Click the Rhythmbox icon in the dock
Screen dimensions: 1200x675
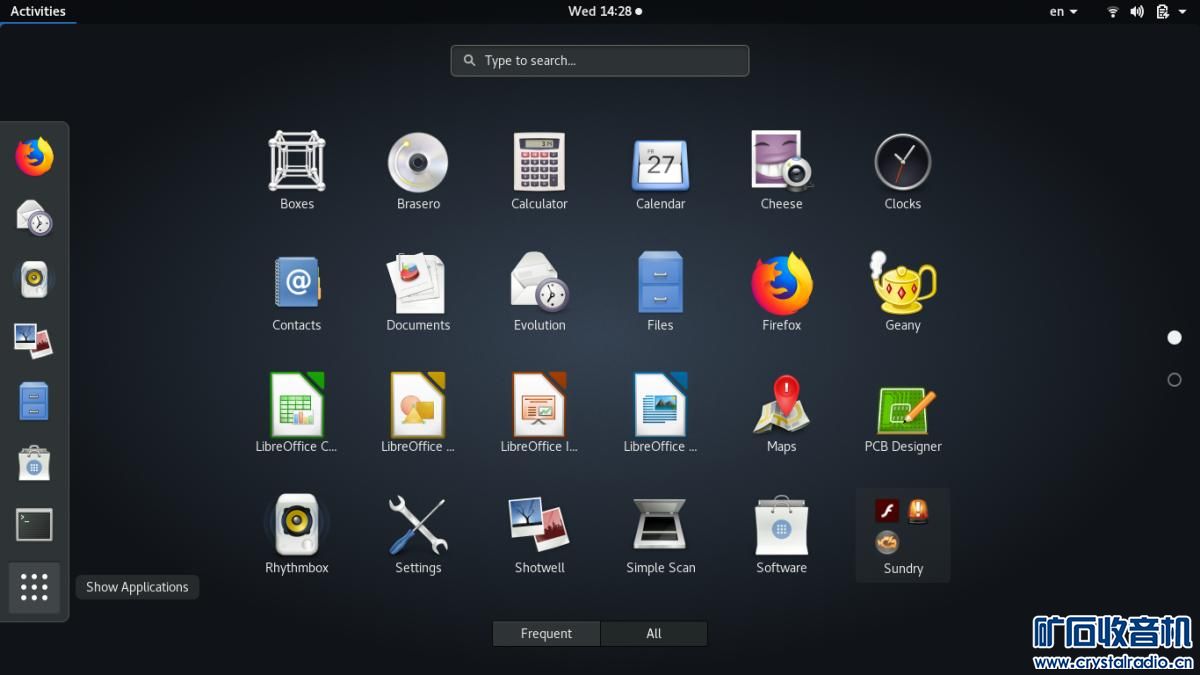[x=34, y=280]
